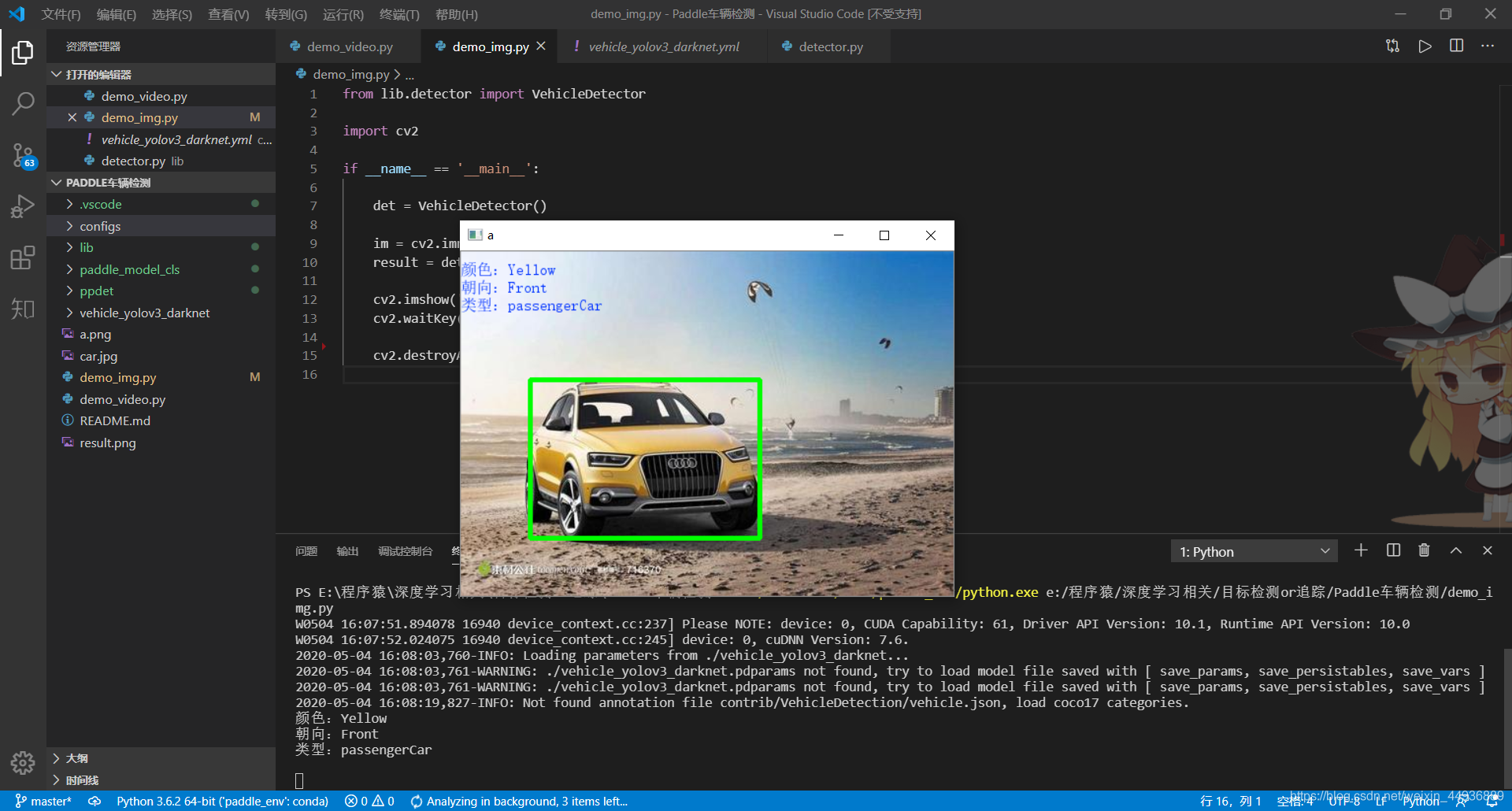Image resolution: width=1512 pixels, height=811 pixels.
Task: Open the 终端(T) menu
Action: [x=399, y=14]
